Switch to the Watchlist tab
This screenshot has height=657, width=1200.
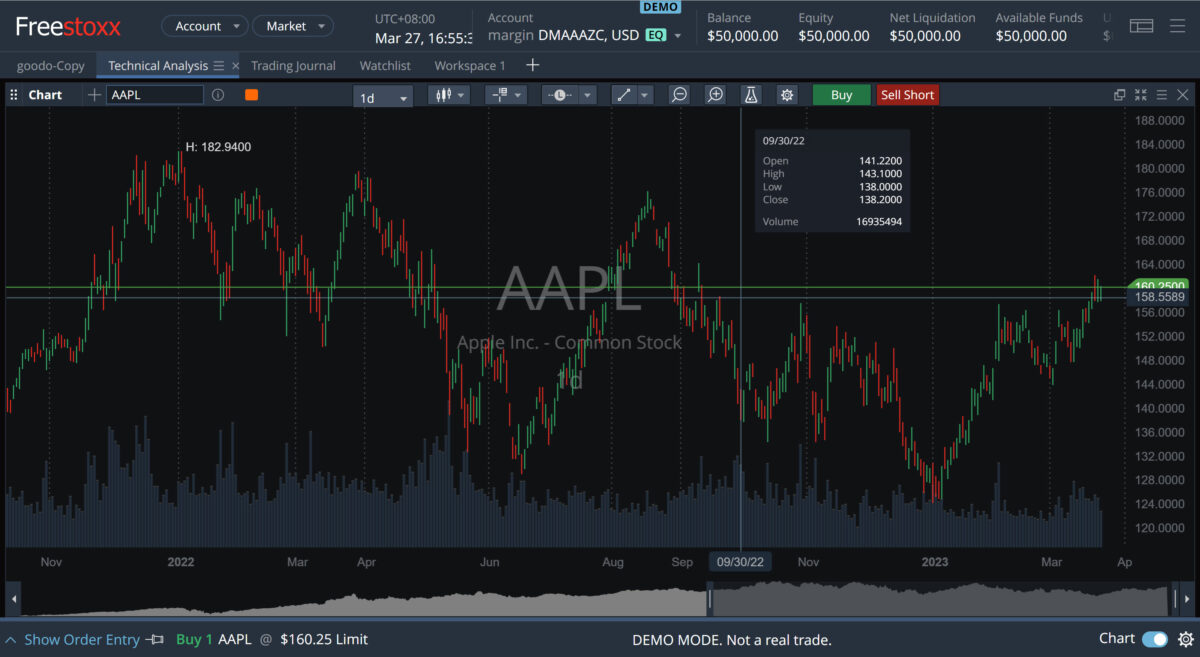(385, 66)
